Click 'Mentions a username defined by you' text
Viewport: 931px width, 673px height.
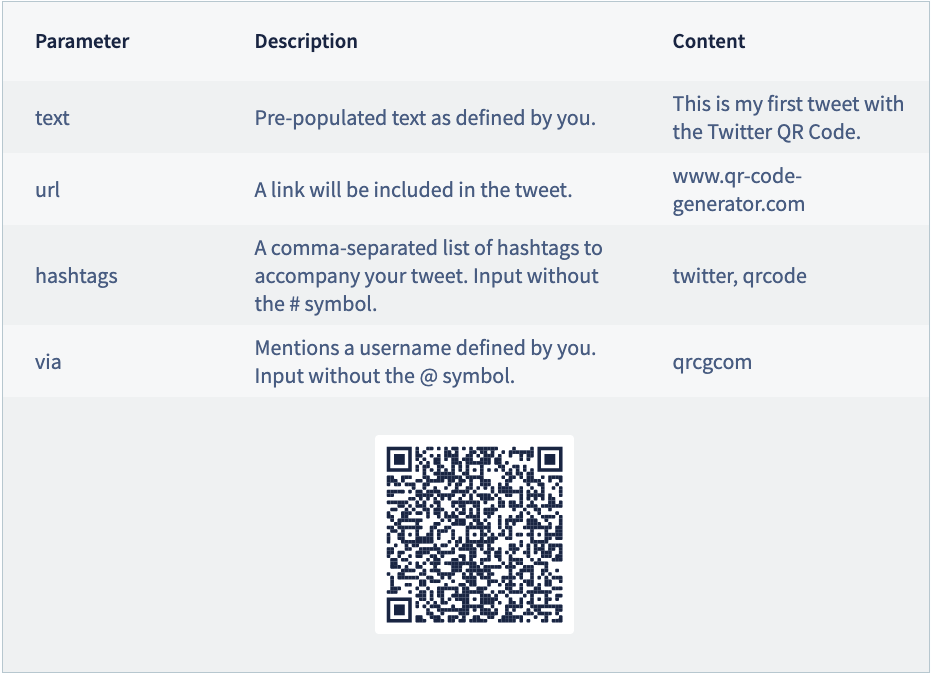coord(425,348)
